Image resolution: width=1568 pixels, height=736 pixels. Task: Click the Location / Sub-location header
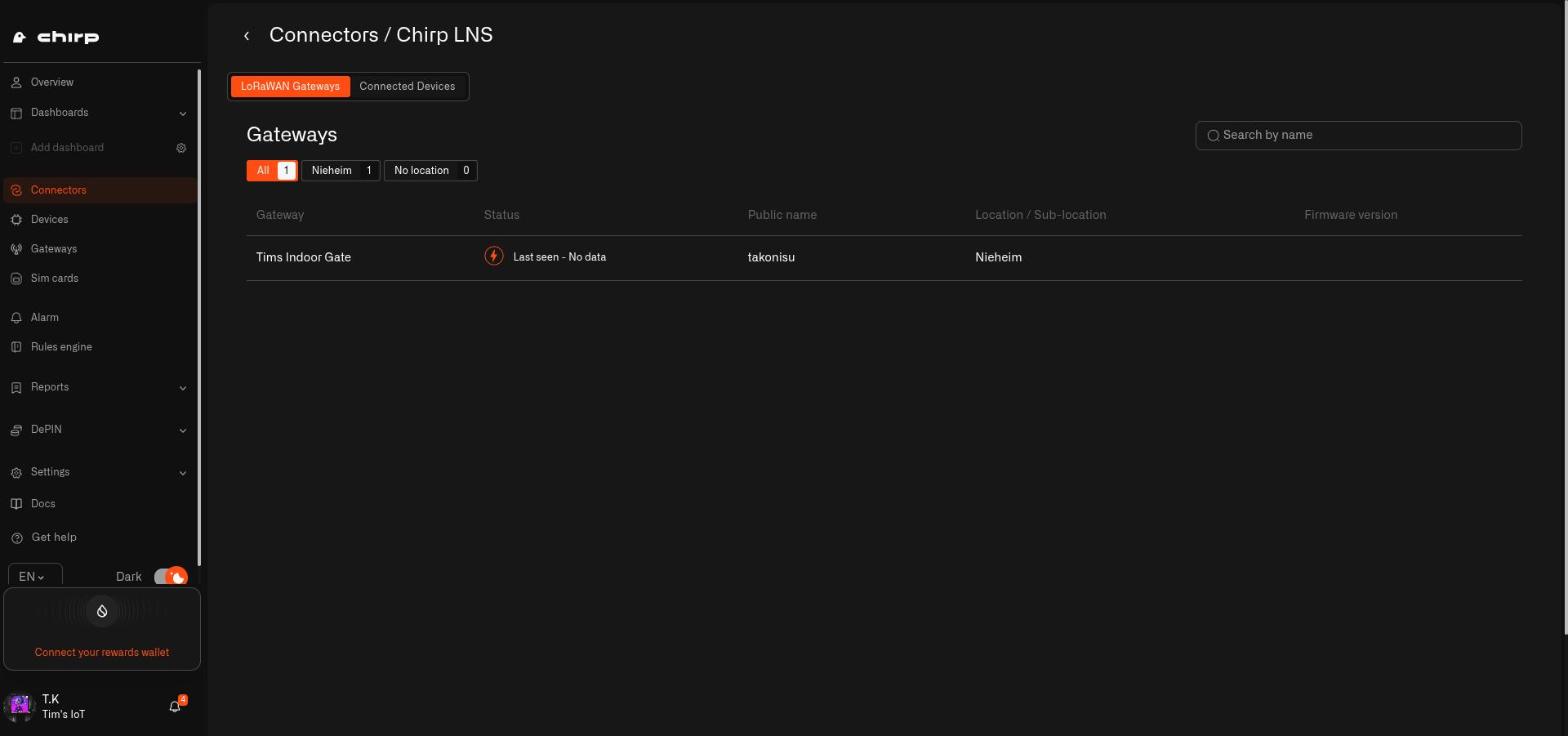1040,215
